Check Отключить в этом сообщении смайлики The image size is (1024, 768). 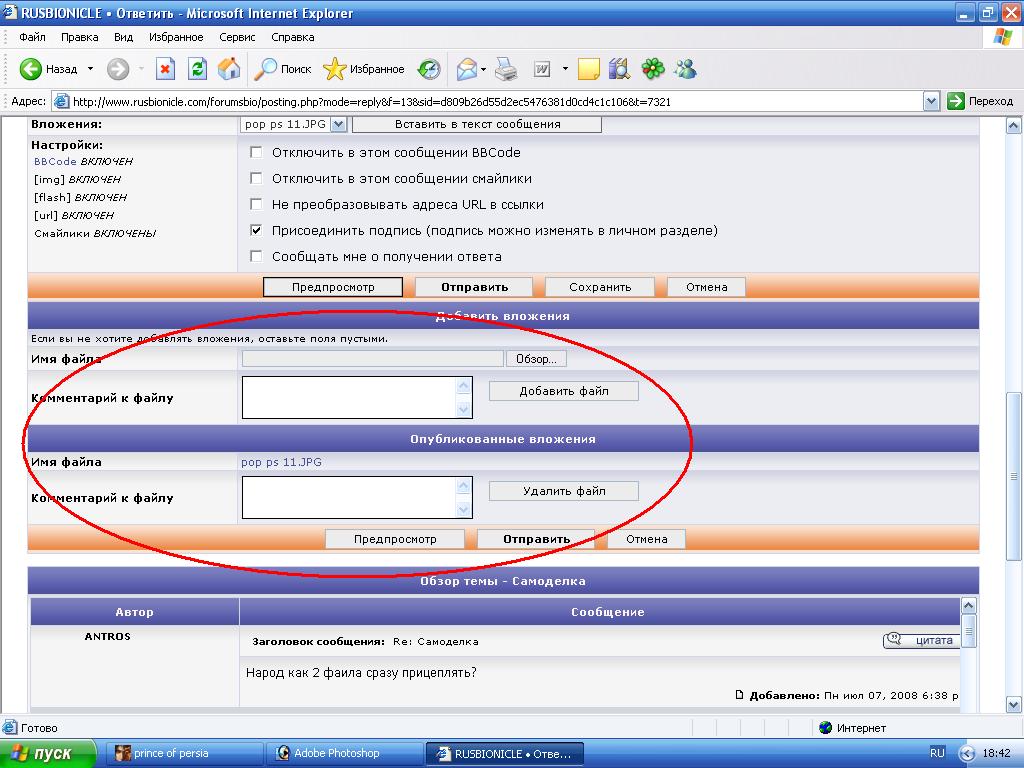click(x=256, y=178)
